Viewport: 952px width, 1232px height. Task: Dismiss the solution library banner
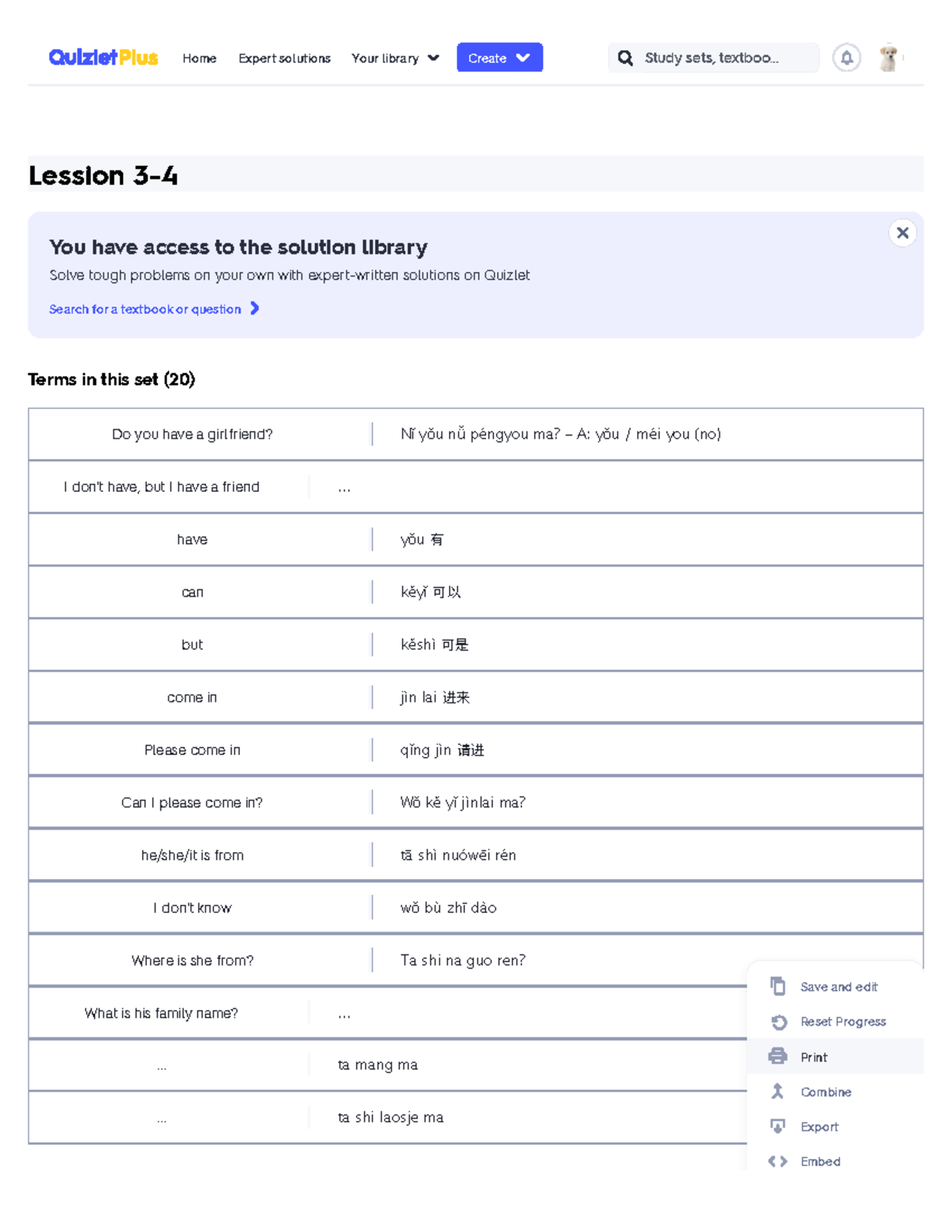[902, 232]
